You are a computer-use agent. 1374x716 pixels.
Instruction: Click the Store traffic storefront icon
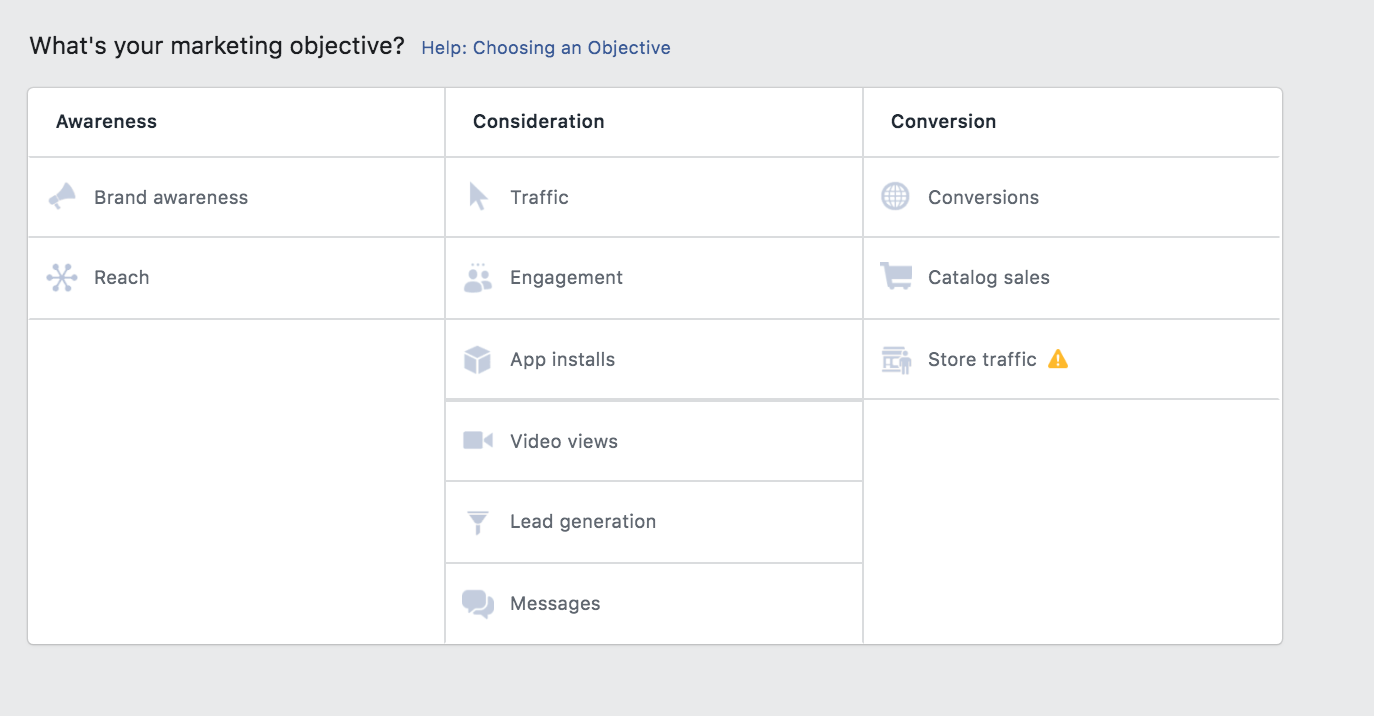[896, 360]
